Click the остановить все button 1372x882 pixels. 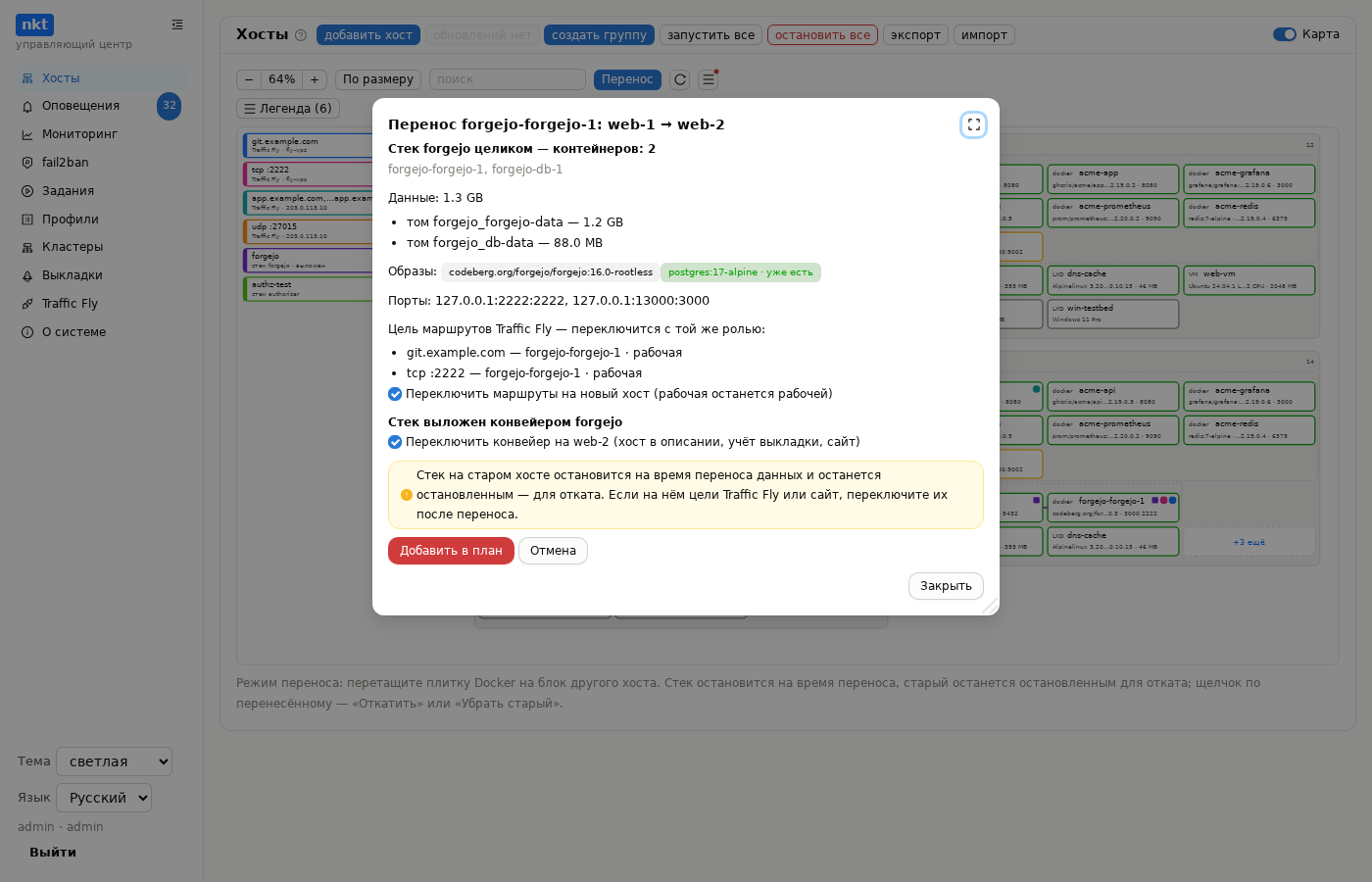pos(822,35)
